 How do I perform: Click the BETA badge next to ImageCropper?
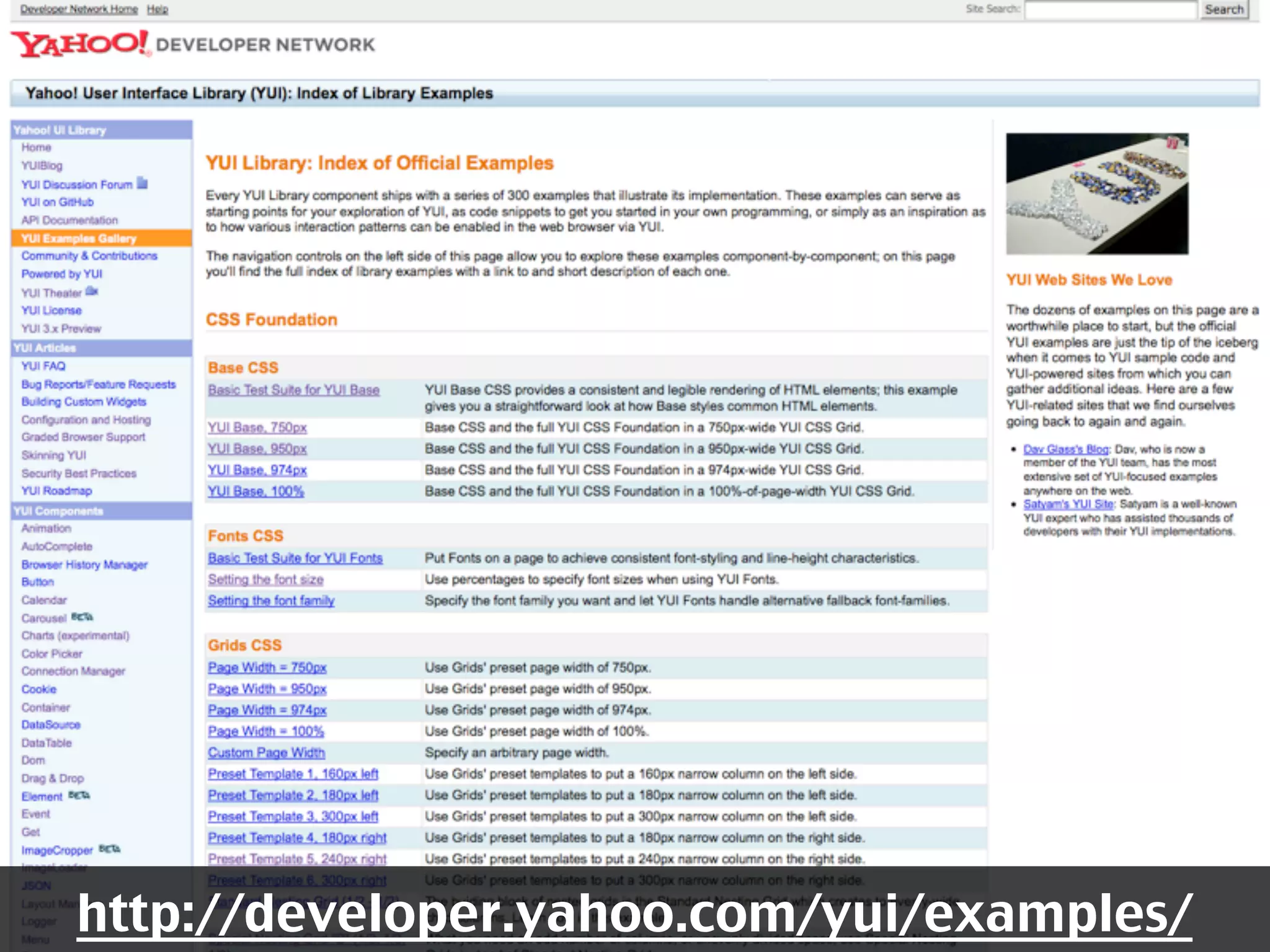coord(109,848)
